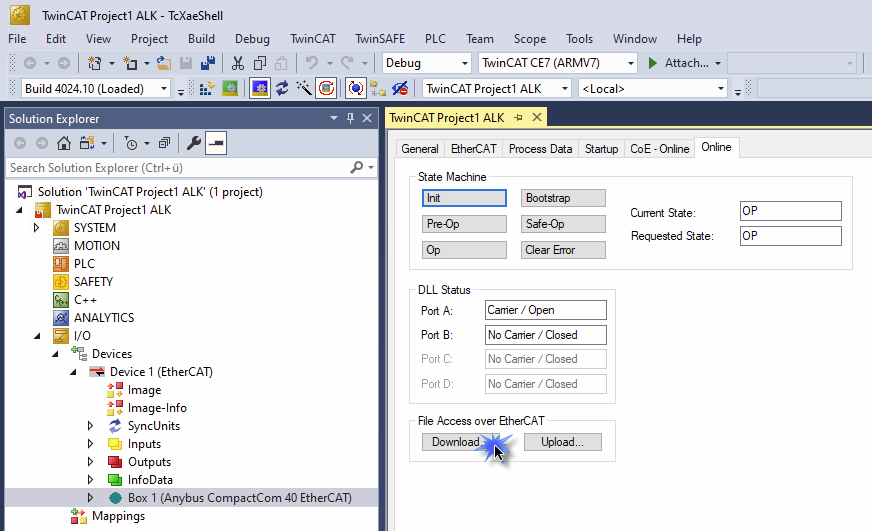Click the Toggle Free Run State icon
Viewport: 872px width, 531px height.
(x=326, y=88)
